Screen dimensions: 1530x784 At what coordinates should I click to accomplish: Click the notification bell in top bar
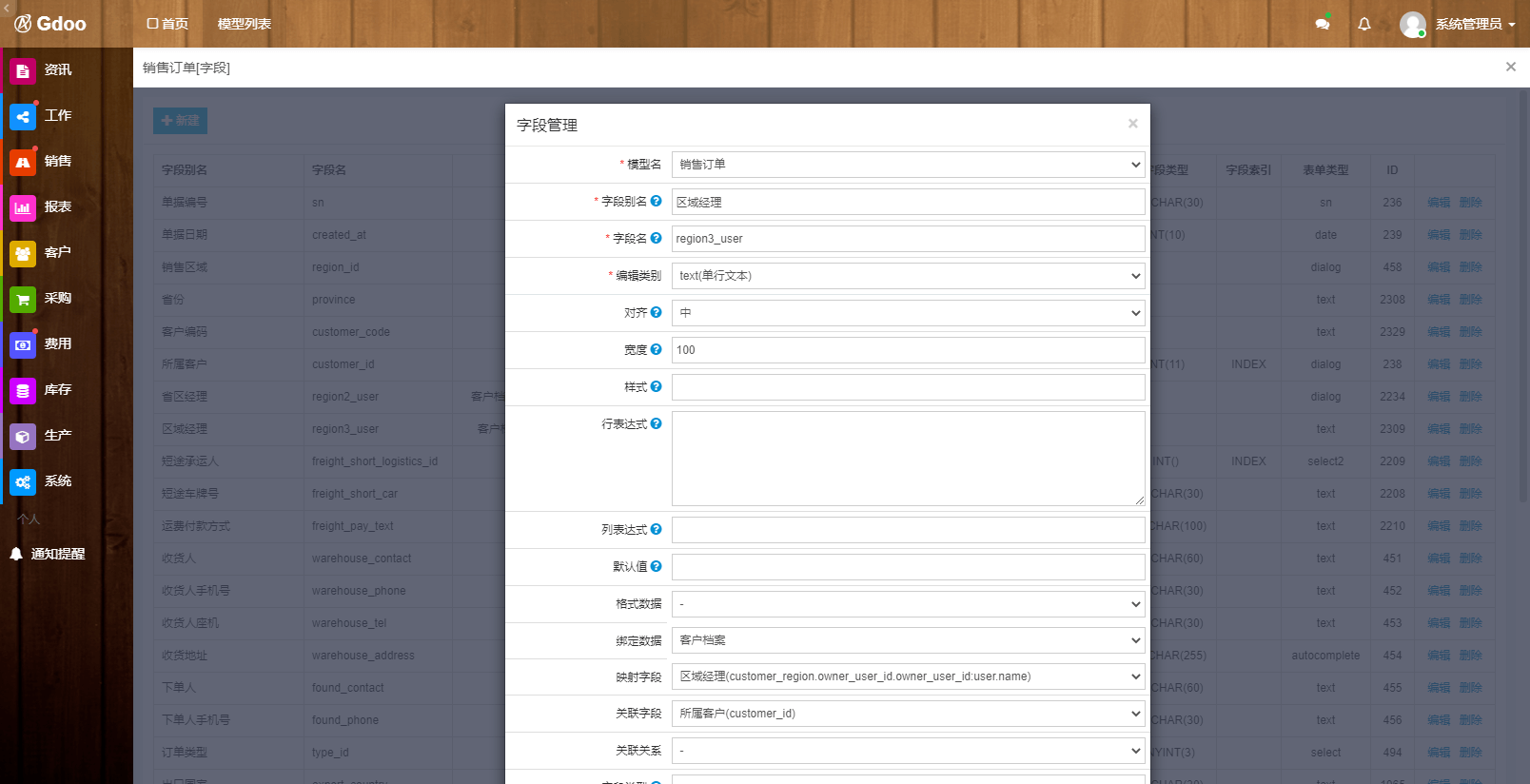point(1363,24)
